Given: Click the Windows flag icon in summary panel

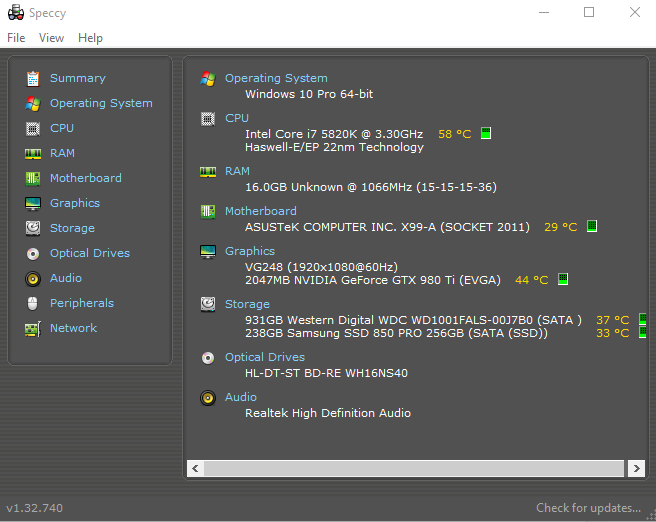Looking at the screenshot, I should (x=208, y=79).
